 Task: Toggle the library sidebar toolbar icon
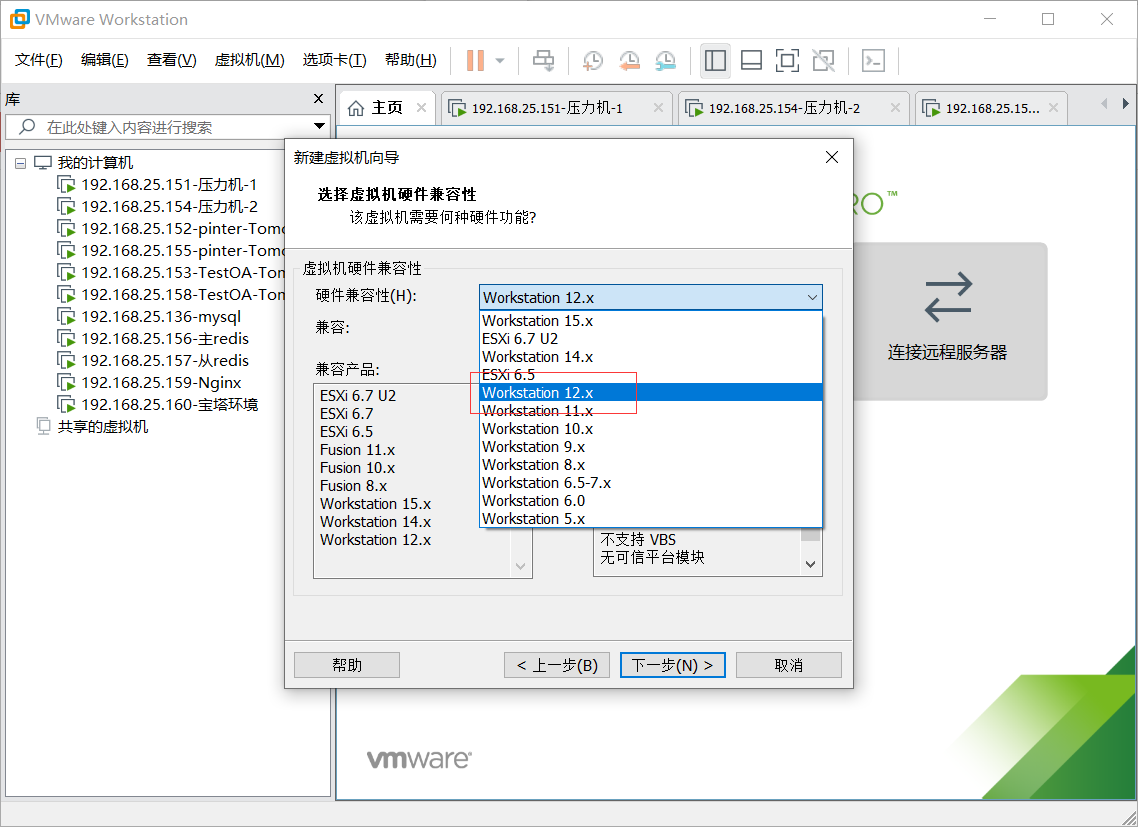click(716, 60)
